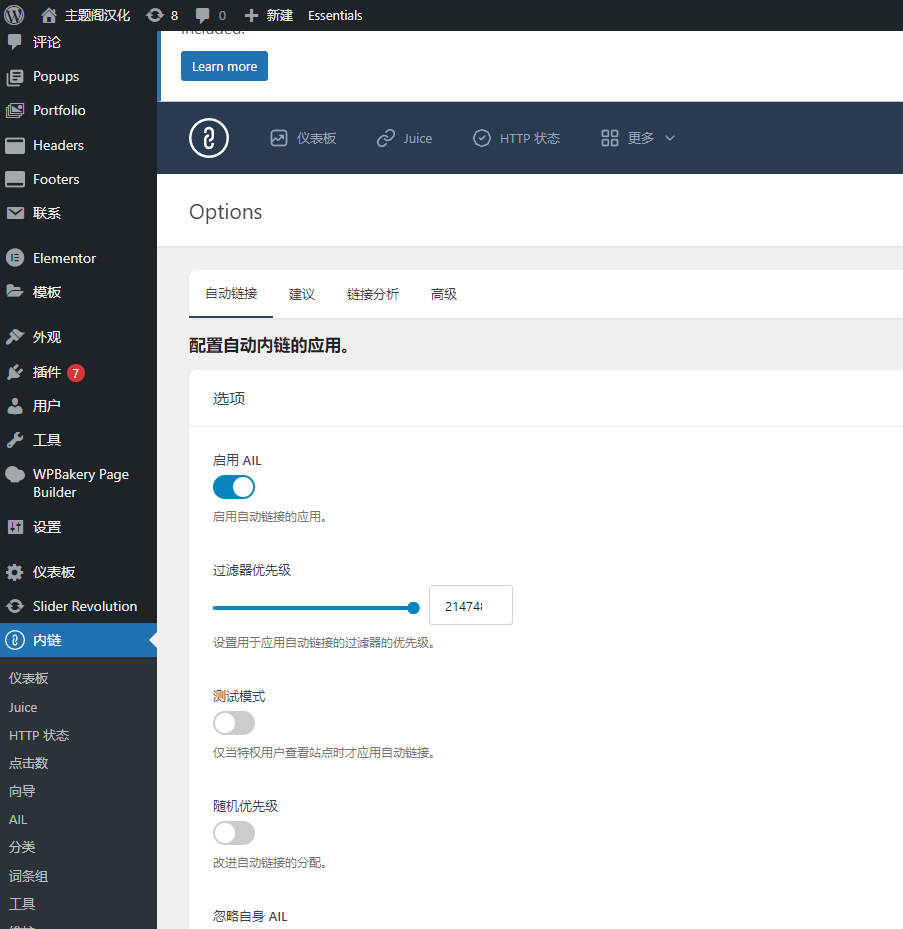Click the plus icon for 新建
This screenshot has height=929, width=903.
tap(251, 15)
